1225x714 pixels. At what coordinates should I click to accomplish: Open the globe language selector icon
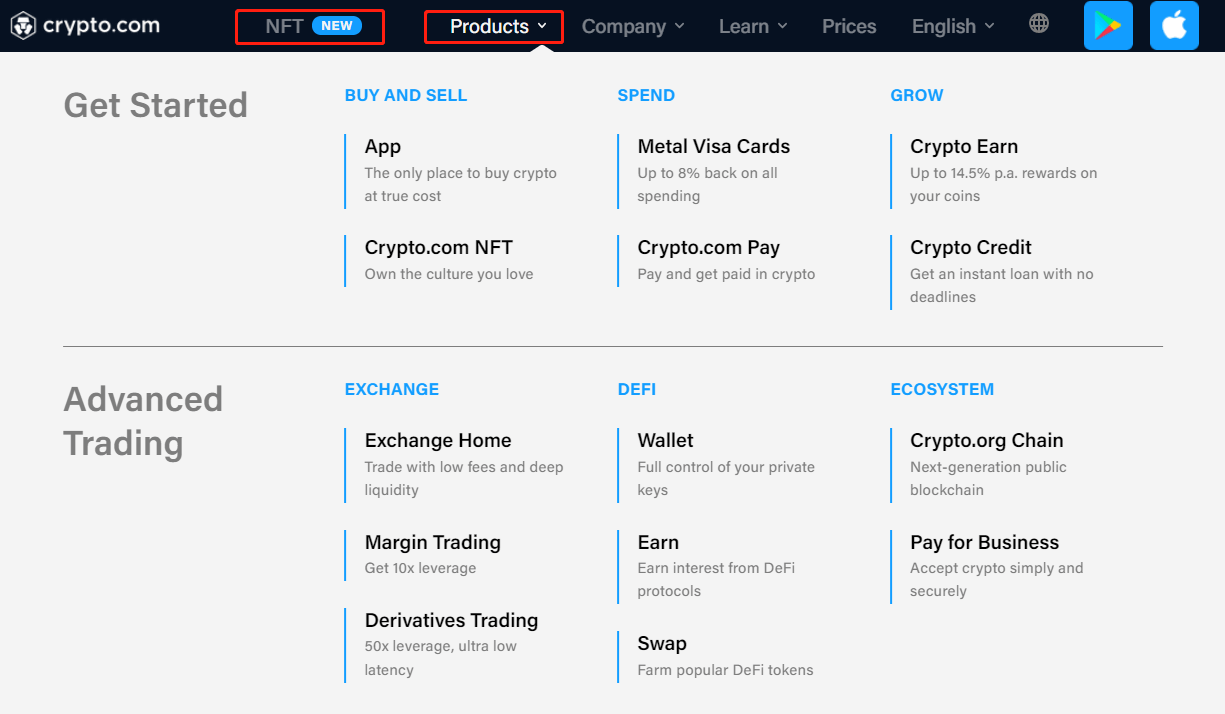pos(1038,24)
